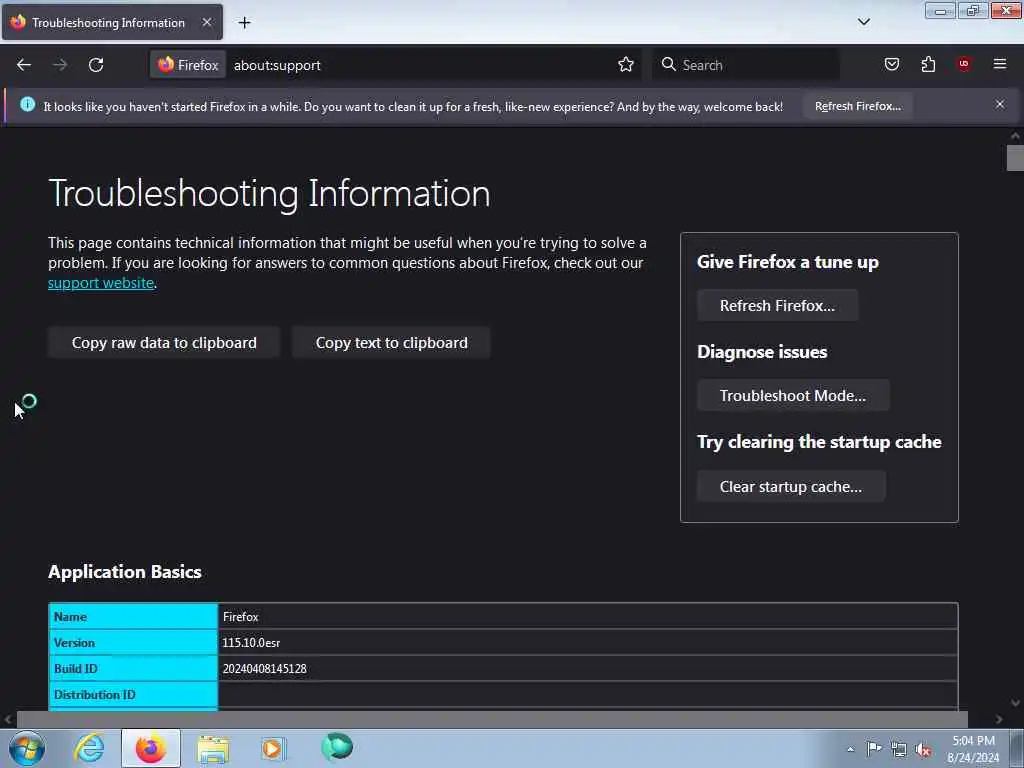The width and height of the screenshot is (1024, 768).
Task: Bookmark this page with the star icon
Action: tap(626, 65)
